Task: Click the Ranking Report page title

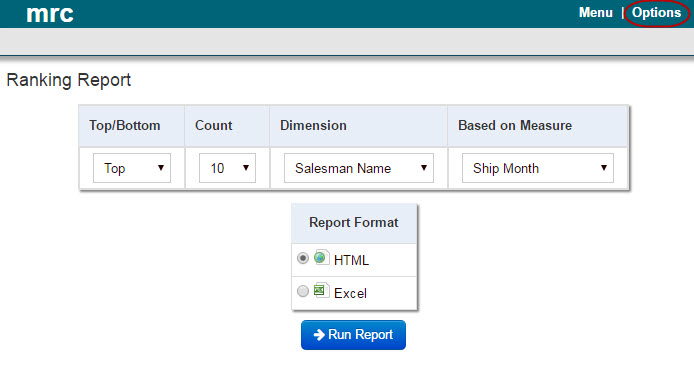Action: click(69, 80)
